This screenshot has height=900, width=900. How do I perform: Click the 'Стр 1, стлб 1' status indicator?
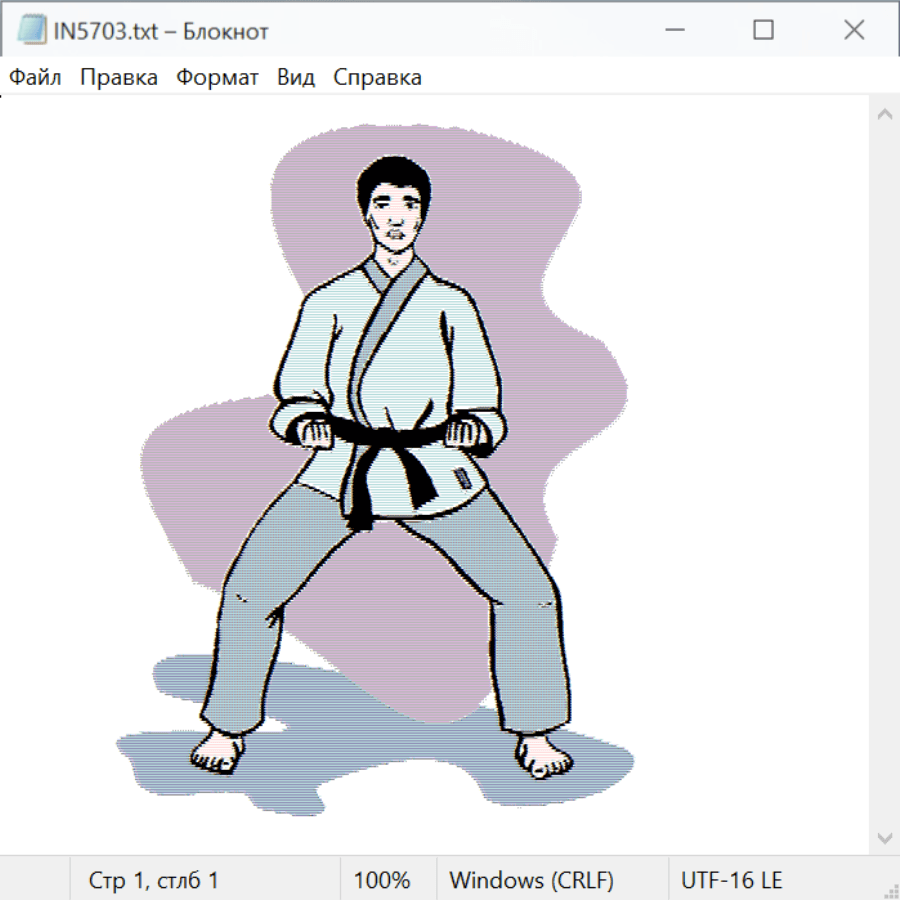(x=153, y=880)
